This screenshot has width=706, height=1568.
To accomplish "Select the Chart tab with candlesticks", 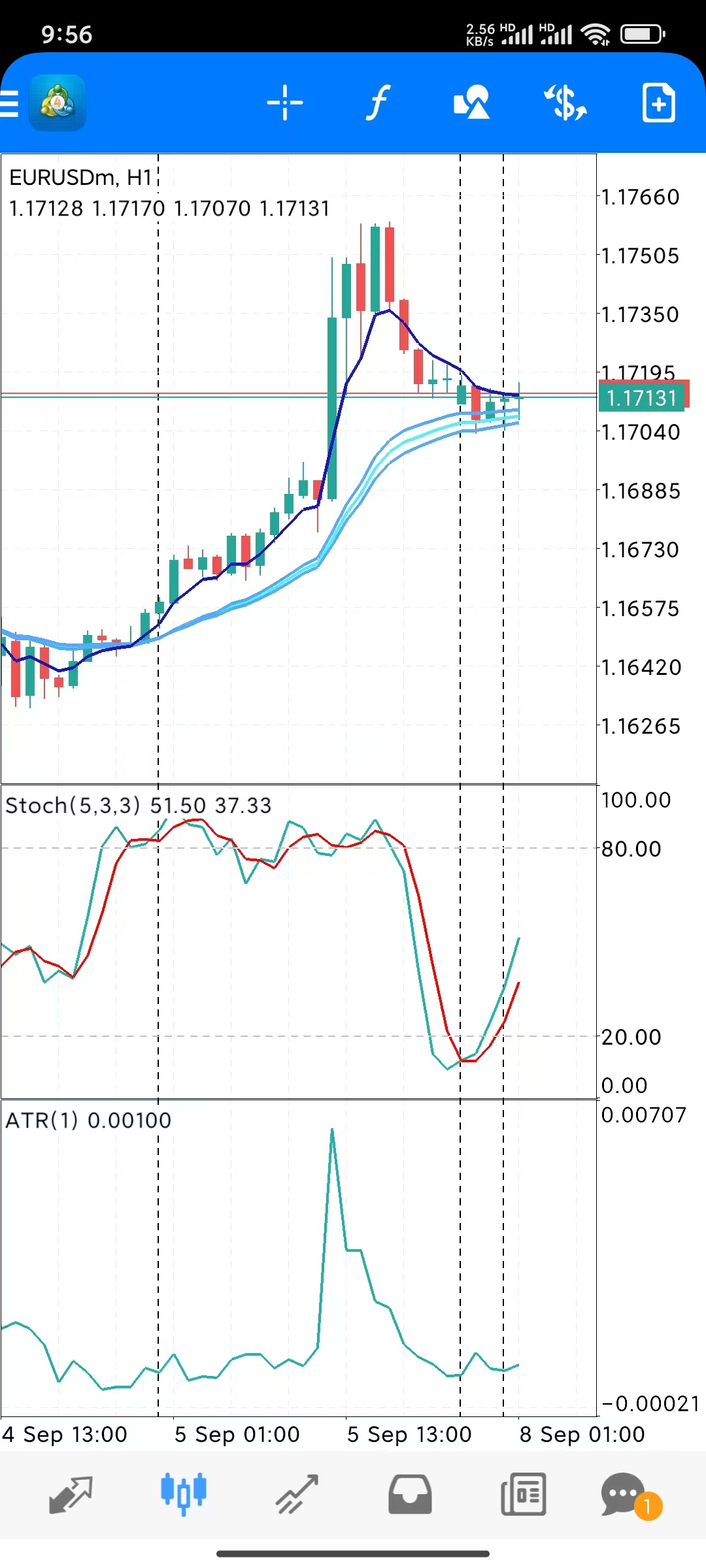I will click(x=184, y=1494).
